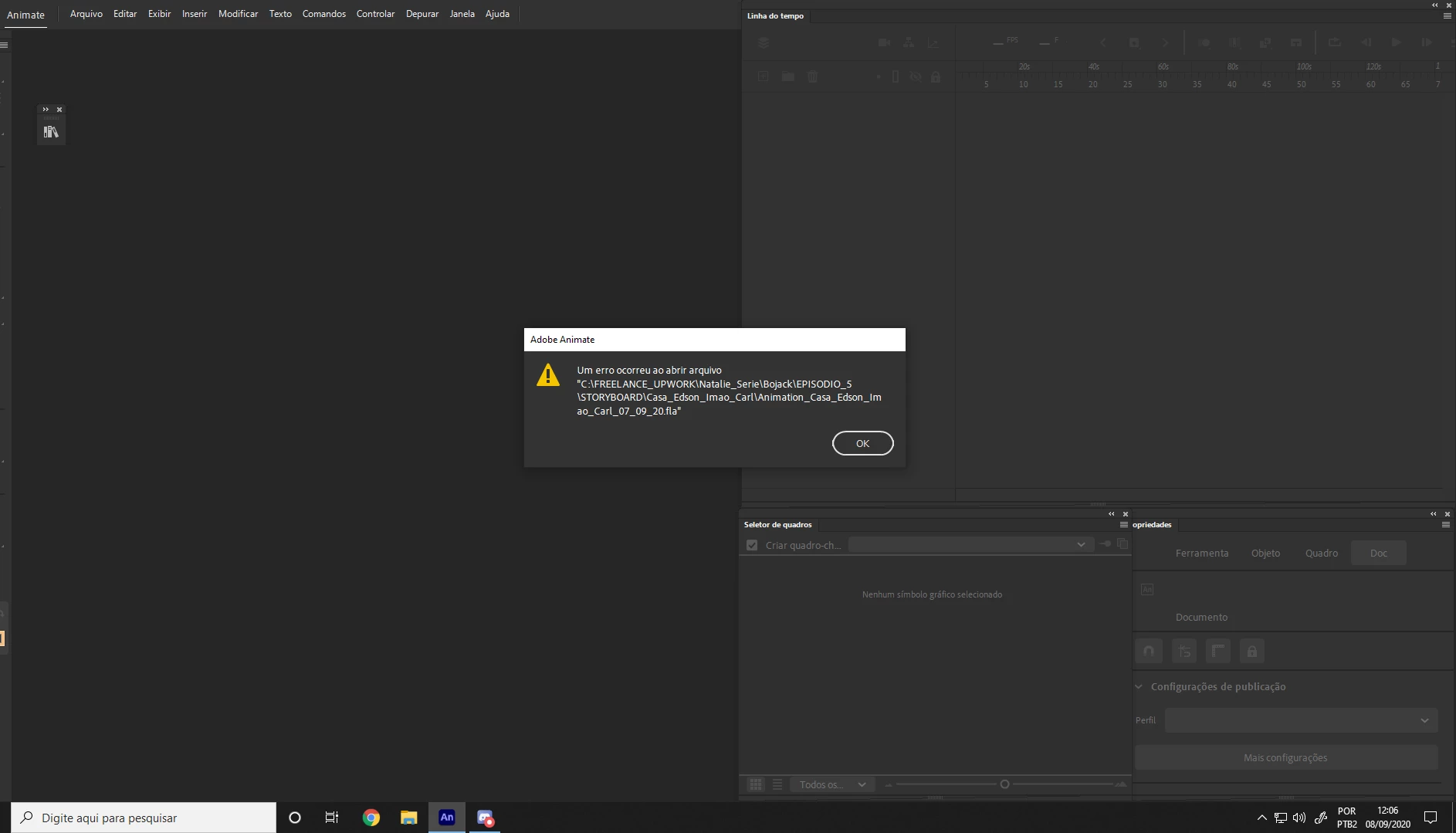Viewport: 1456px width, 833px height.
Task: Click the layers view icon in timeline
Action: (x=763, y=42)
